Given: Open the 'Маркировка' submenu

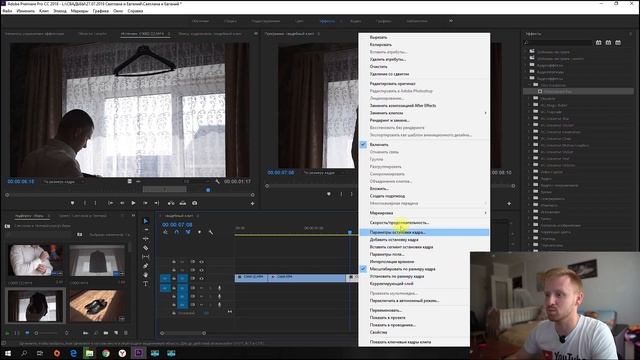Looking at the screenshot, I should (424, 213).
